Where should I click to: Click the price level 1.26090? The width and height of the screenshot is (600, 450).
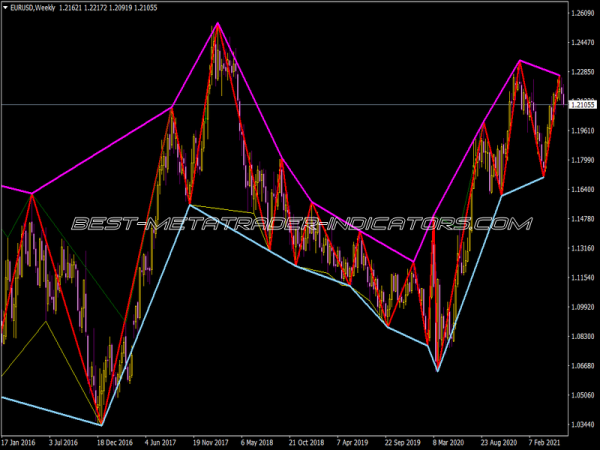click(583, 13)
